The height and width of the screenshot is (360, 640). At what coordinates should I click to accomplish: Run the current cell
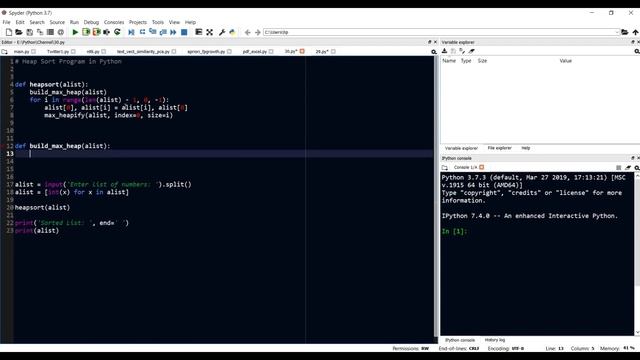click(x=86, y=32)
